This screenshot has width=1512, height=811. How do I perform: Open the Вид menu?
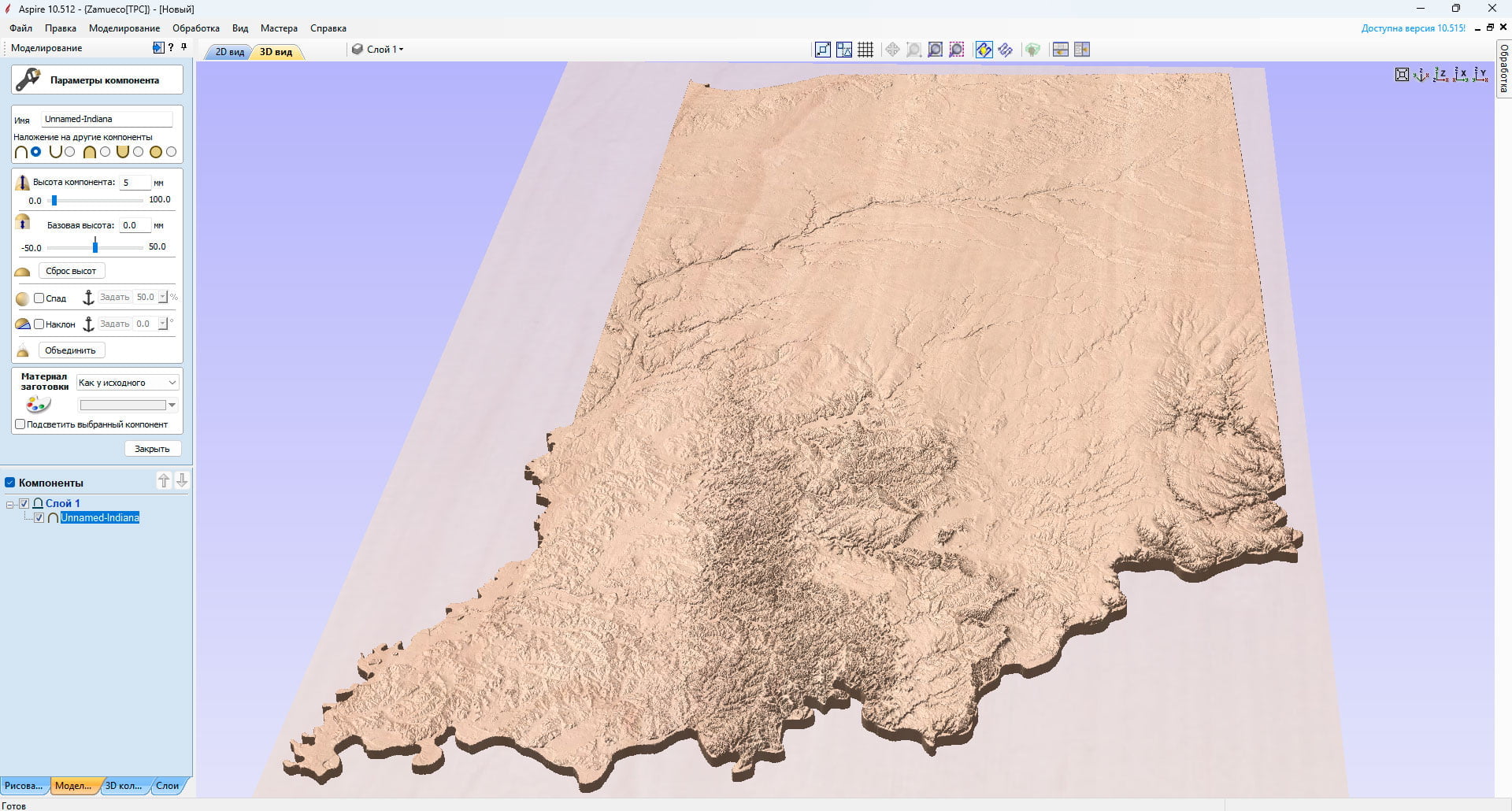(240, 28)
